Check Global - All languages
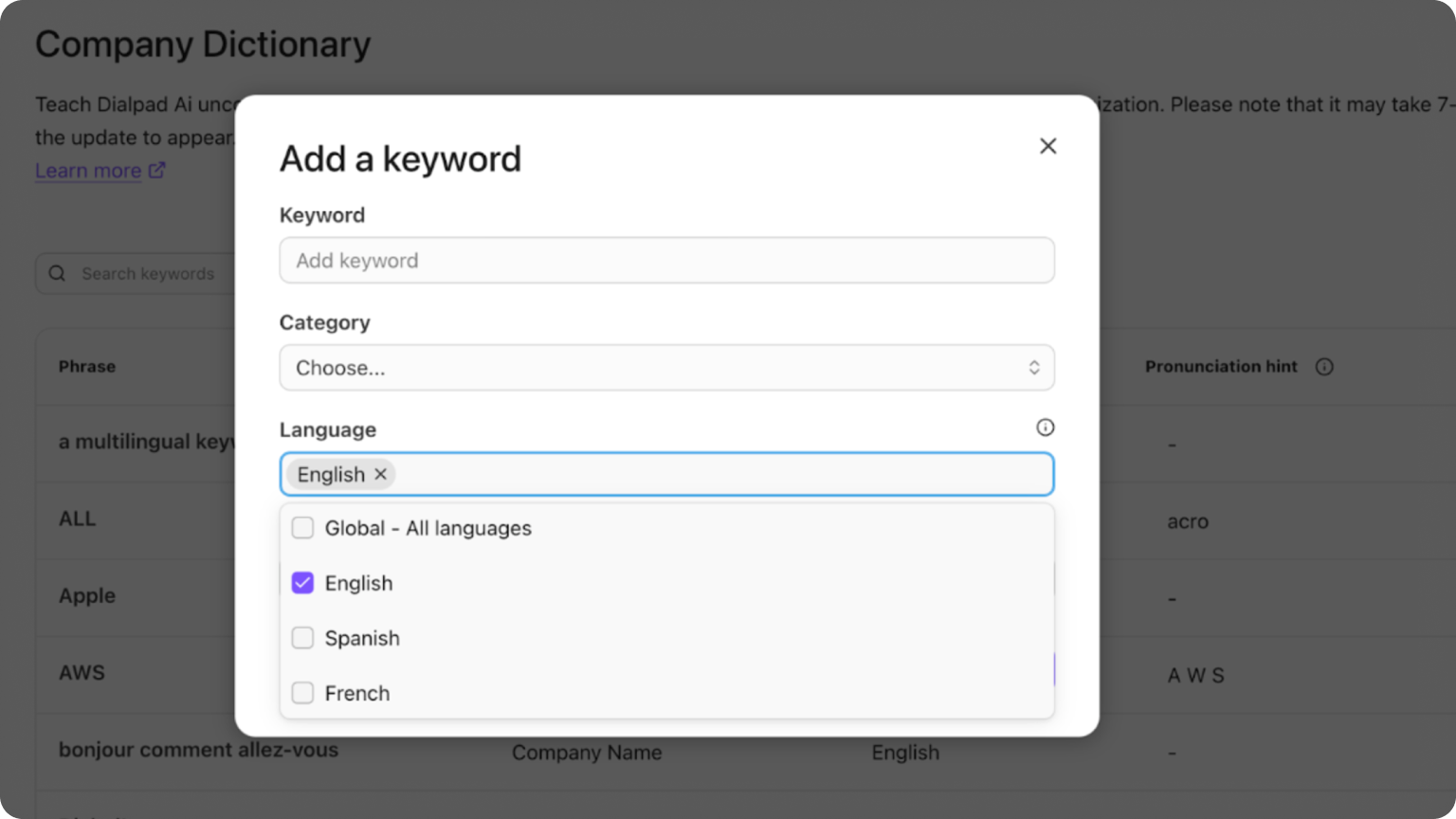Viewport: 1456px width, 819px height. click(302, 528)
